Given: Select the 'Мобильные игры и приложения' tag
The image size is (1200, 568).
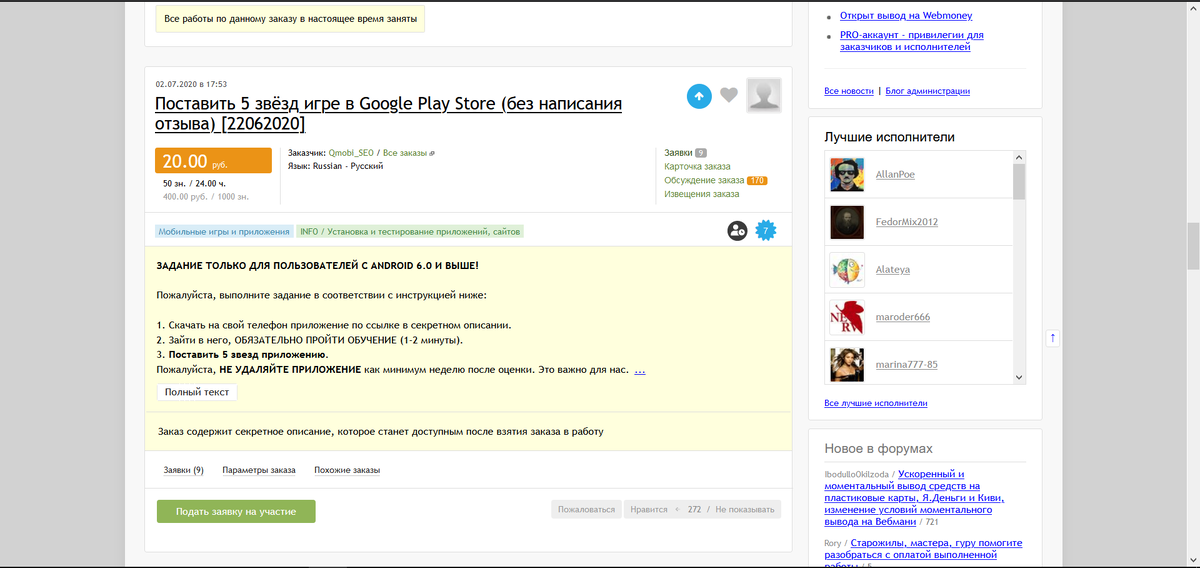Looking at the screenshot, I should coord(224,231).
